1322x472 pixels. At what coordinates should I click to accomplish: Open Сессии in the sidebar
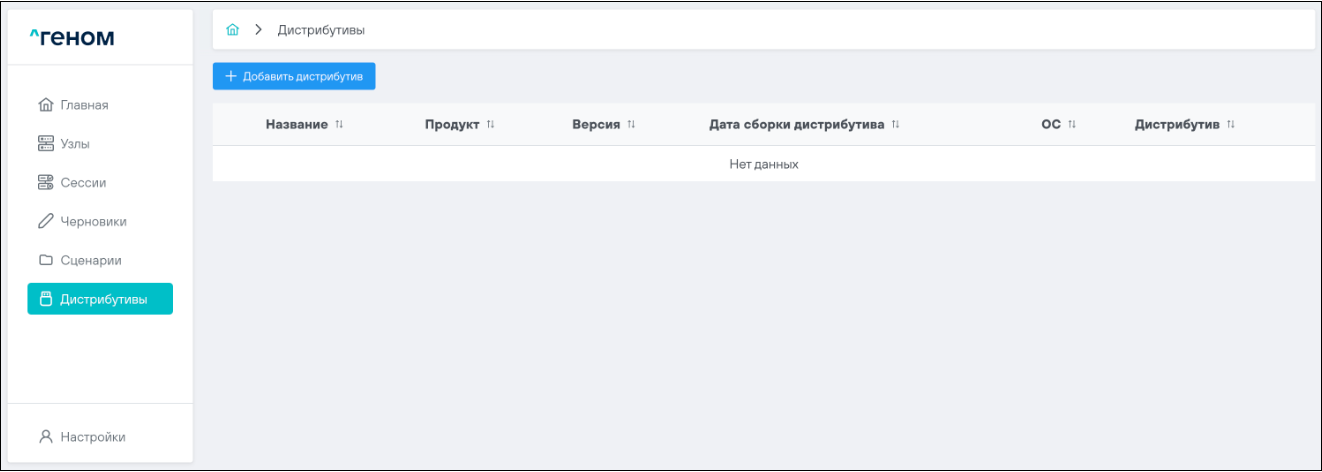[82, 183]
